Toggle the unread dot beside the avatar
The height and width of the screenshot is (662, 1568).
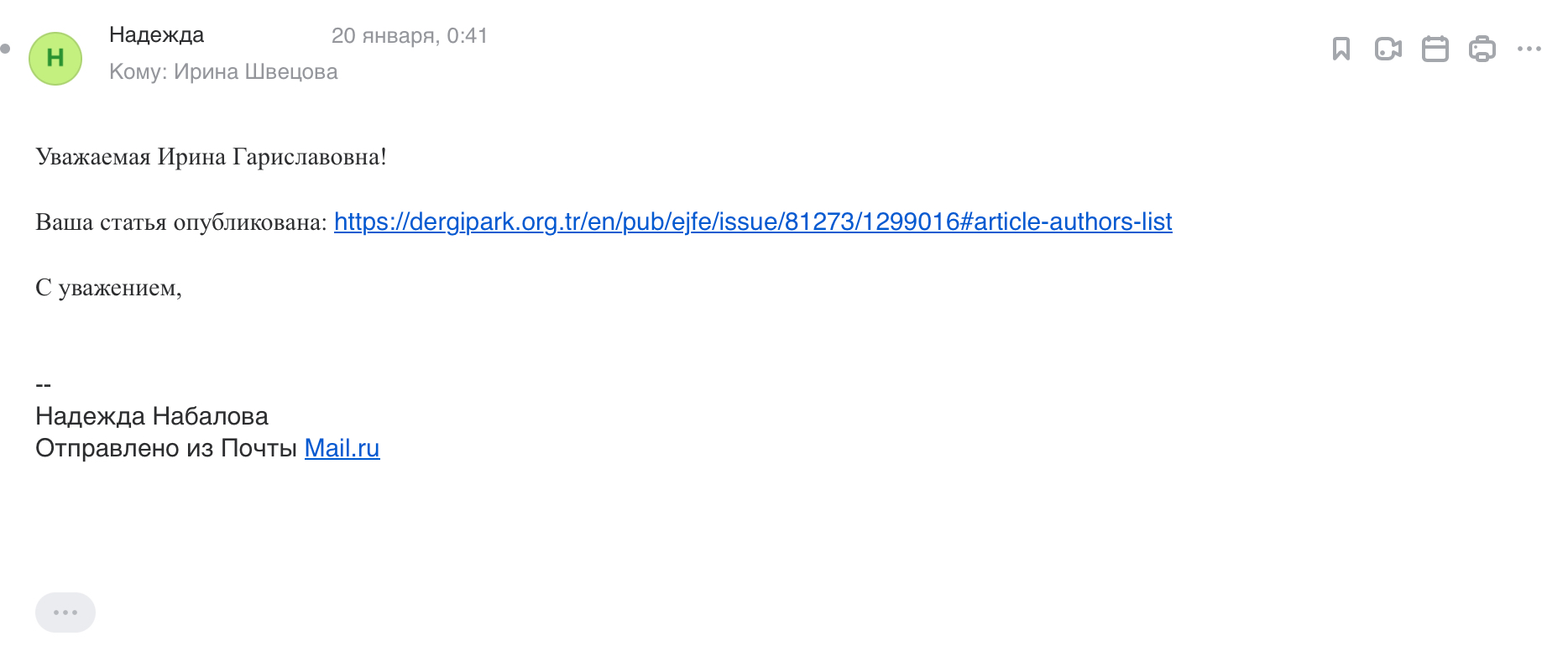pyautogui.click(x=6, y=49)
